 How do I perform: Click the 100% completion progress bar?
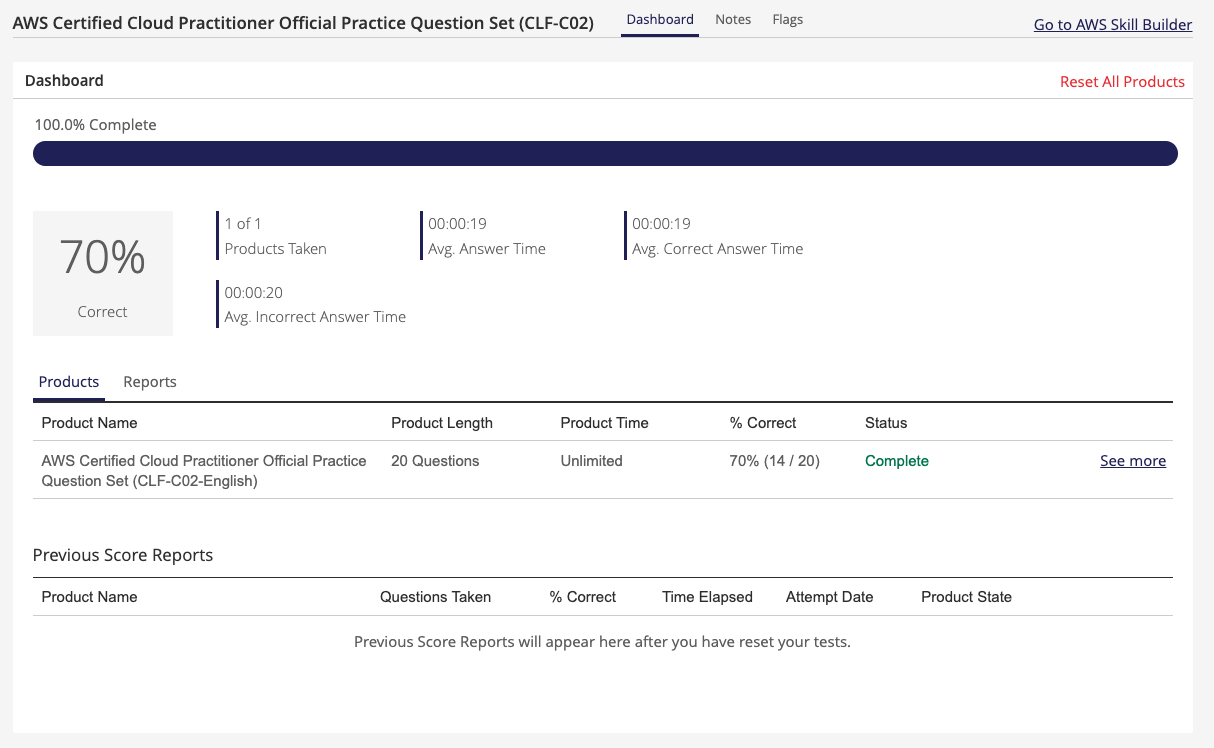(x=606, y=153)
